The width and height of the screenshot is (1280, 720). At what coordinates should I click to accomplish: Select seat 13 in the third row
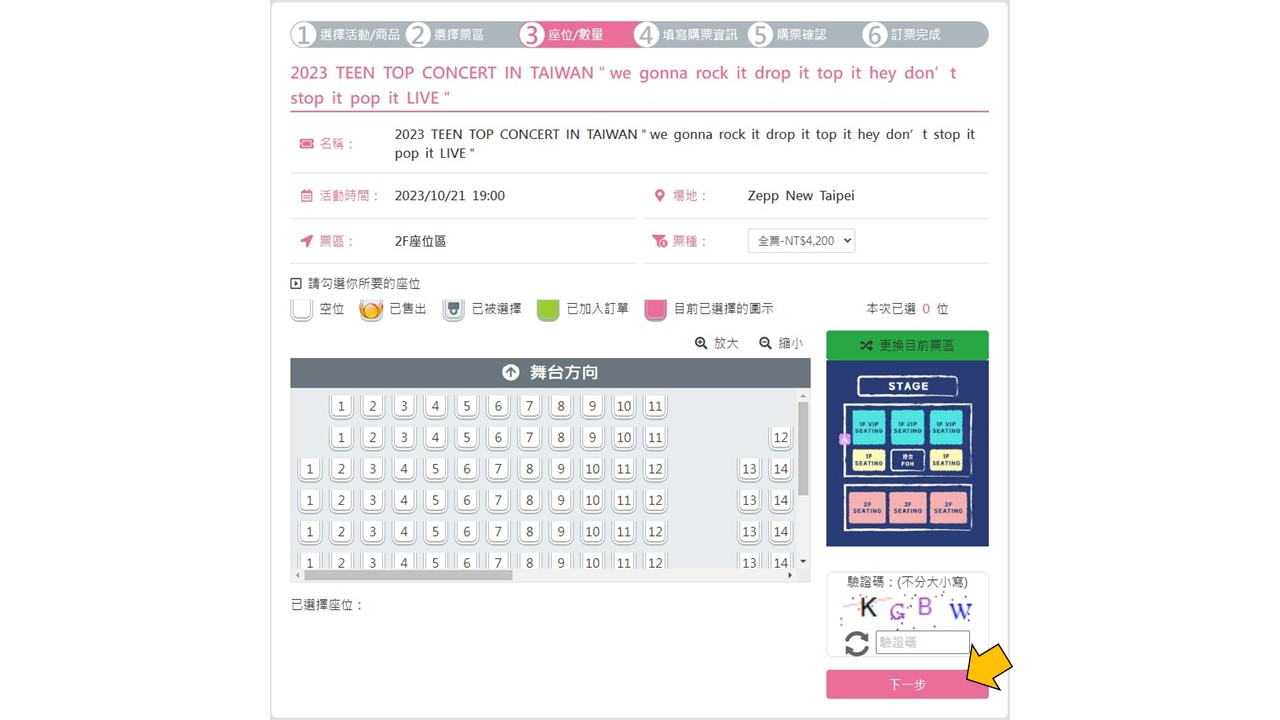click(x=749, y=469)
